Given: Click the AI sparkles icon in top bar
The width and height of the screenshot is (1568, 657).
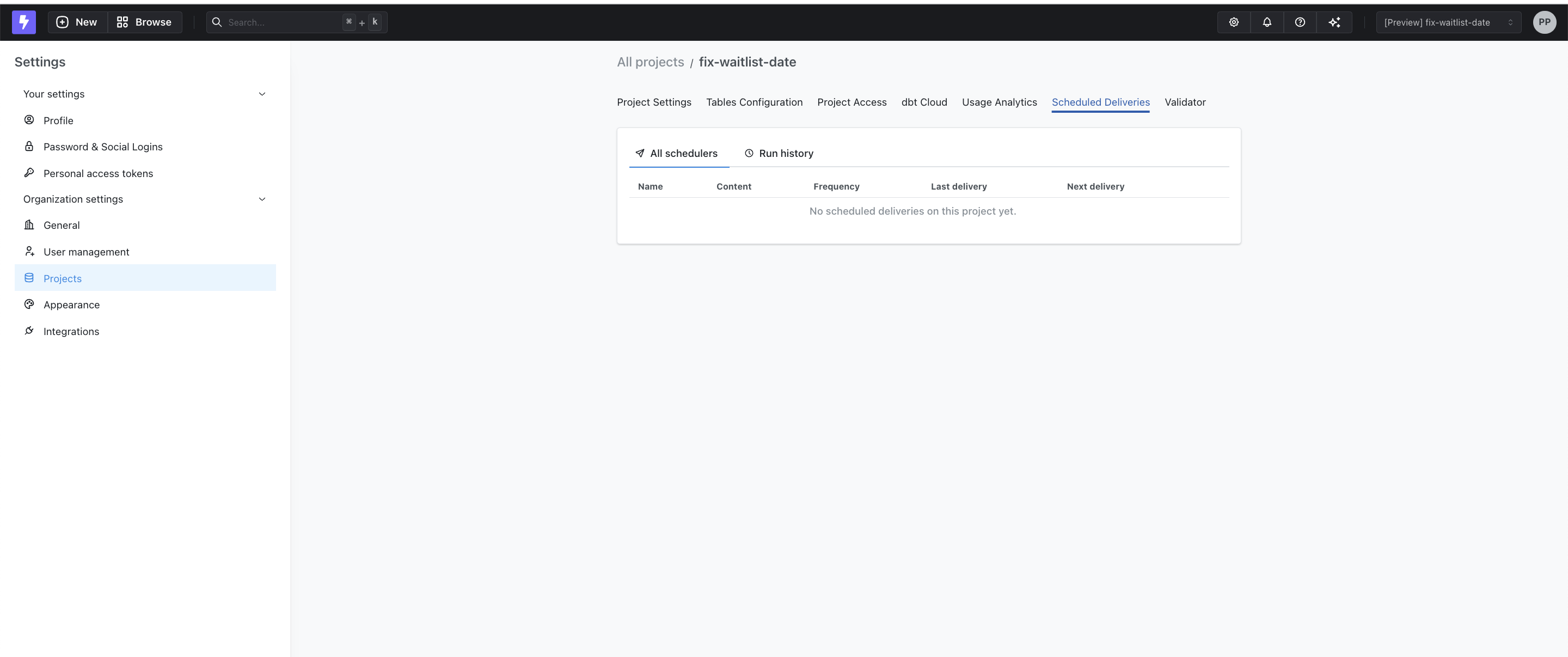Looking at the screenshot, I should pyautogui.click(x=1336, y=22).
